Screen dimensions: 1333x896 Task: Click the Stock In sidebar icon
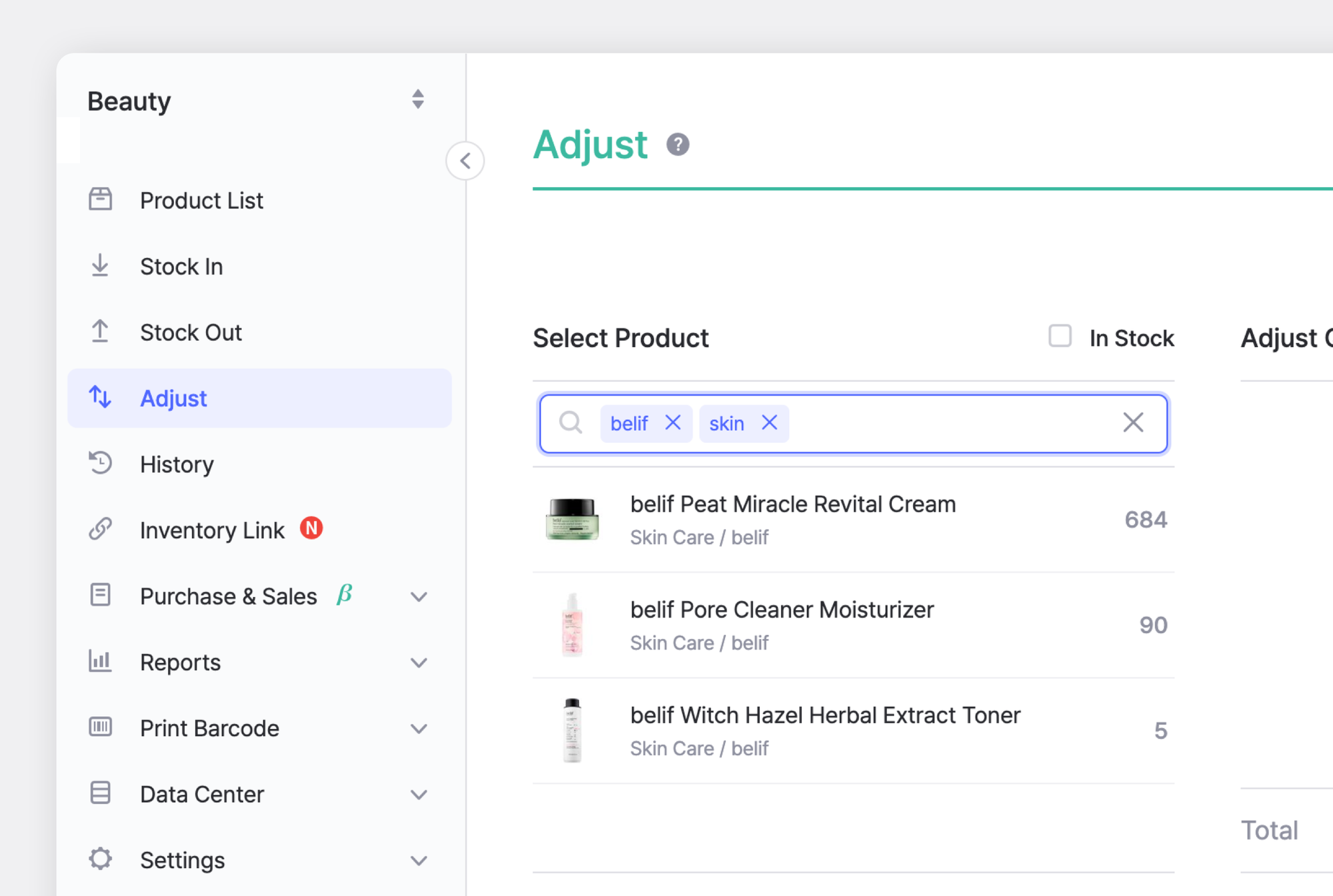point(100,265)
